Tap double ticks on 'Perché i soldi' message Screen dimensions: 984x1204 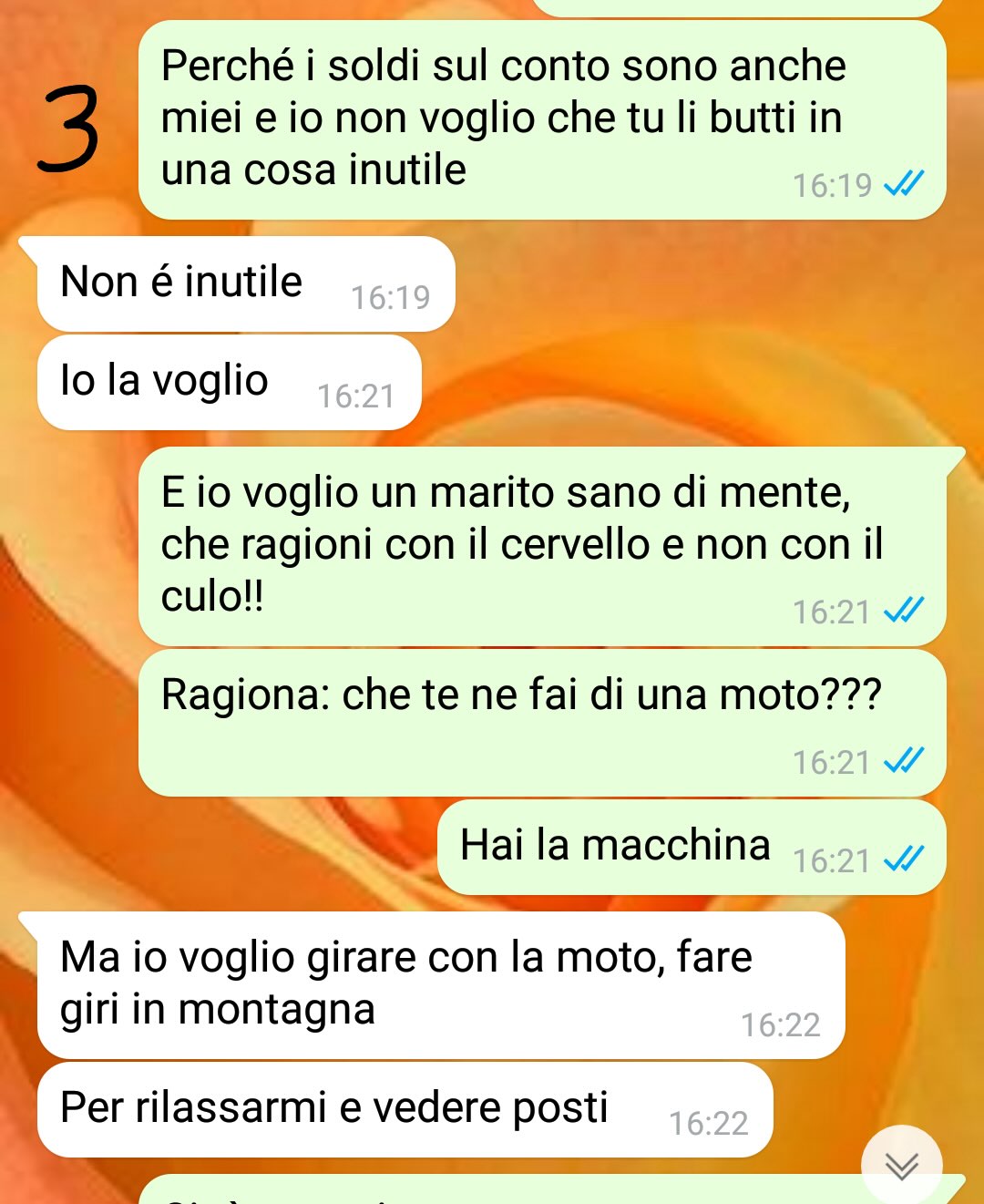pos(904,183)
